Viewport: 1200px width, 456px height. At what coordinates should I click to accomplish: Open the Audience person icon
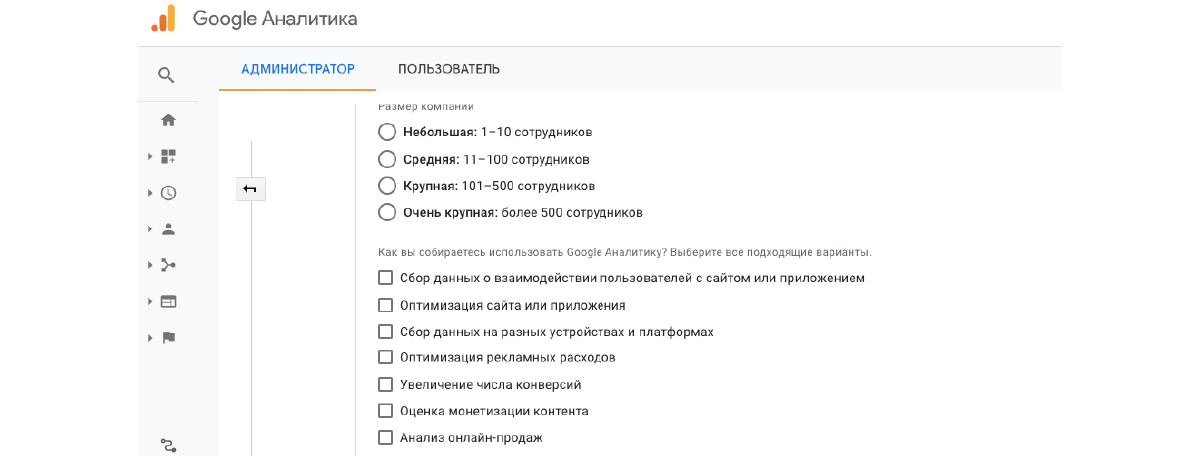pyautogui.click(x=168, y=229)
